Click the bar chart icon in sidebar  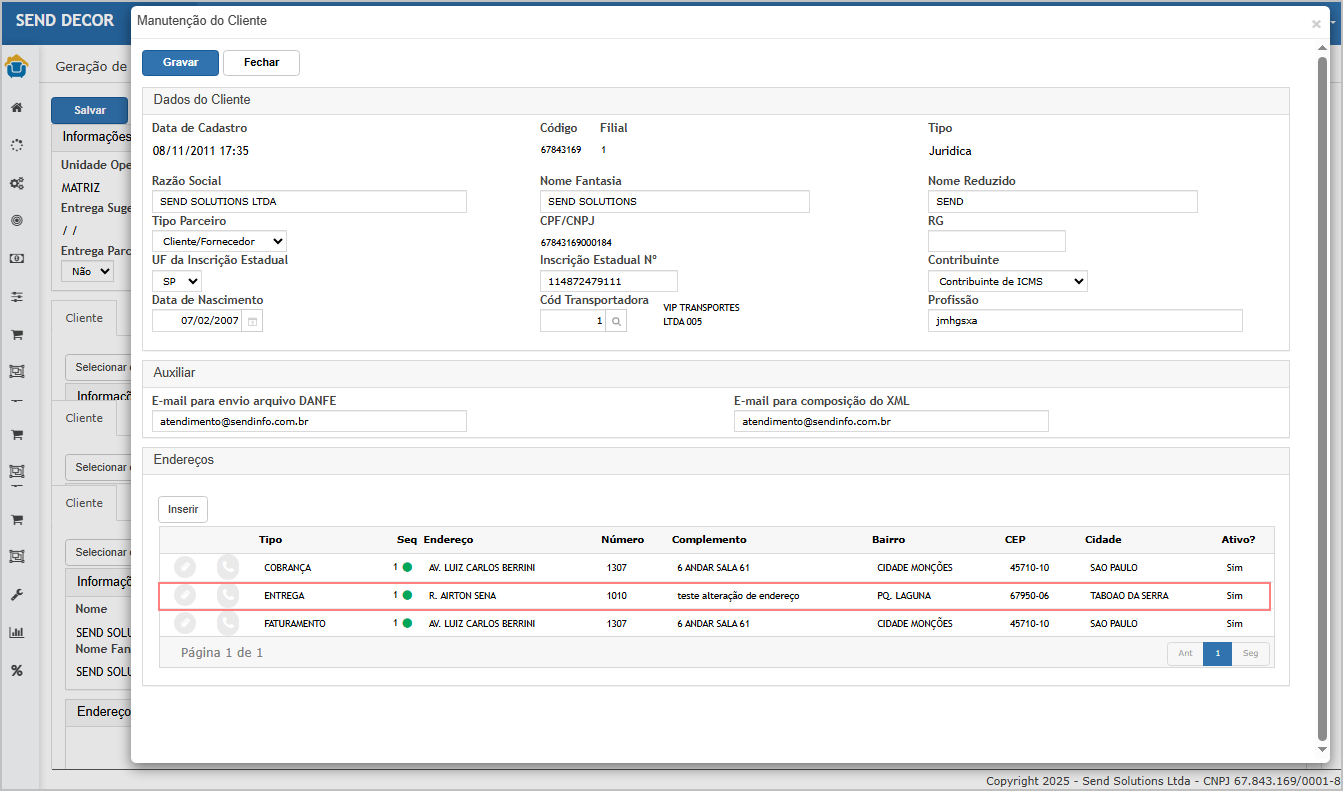pyautogui.click(x=17, y=632)
